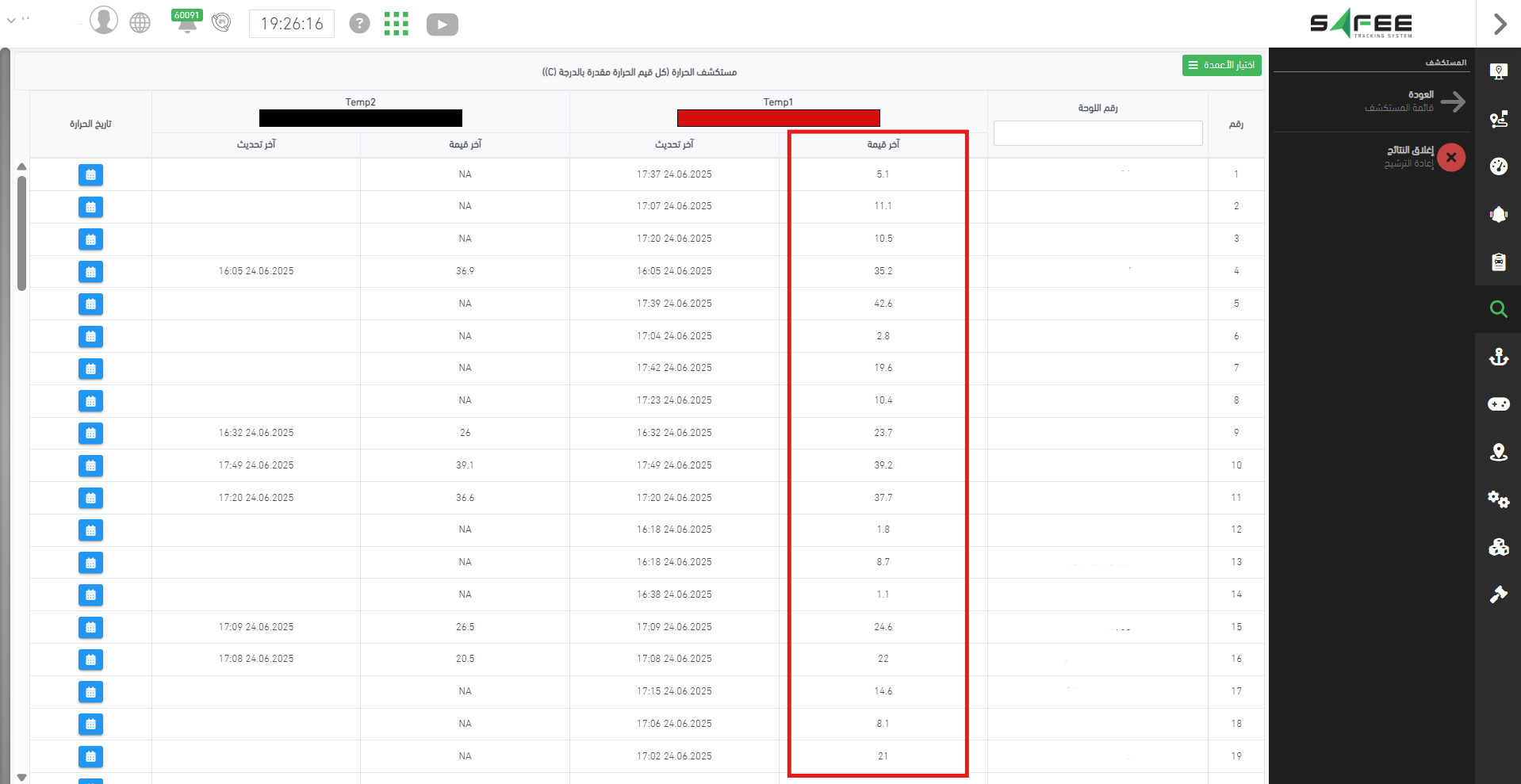Viewport: 1521px width, 784px height.
Task: Open the 24-hour phone support icon
Action: [221, 23]
